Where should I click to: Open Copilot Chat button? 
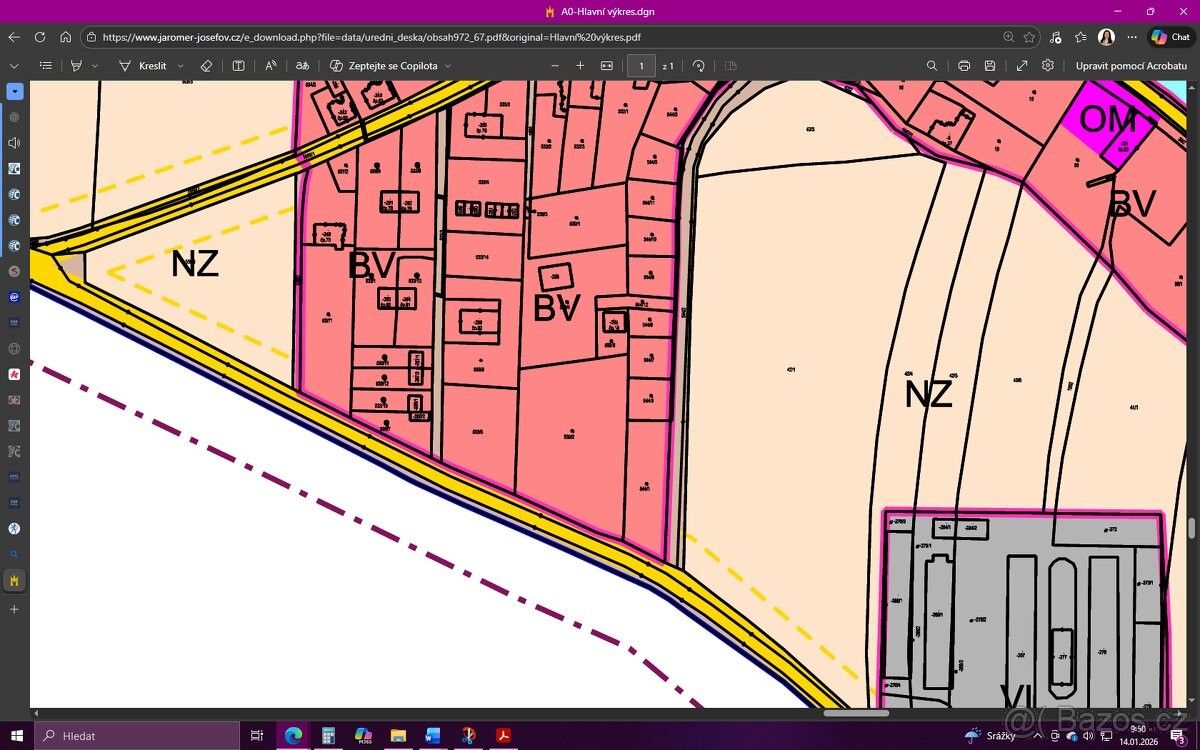[1172, 37]
